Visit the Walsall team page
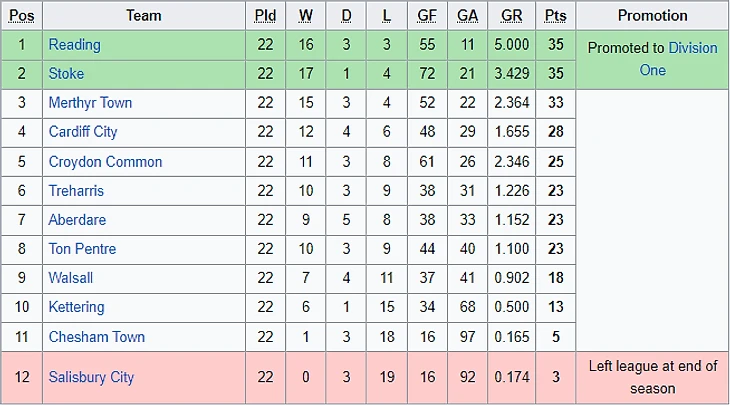The height and width of the screenshot is (405, 730). (71, 278)
